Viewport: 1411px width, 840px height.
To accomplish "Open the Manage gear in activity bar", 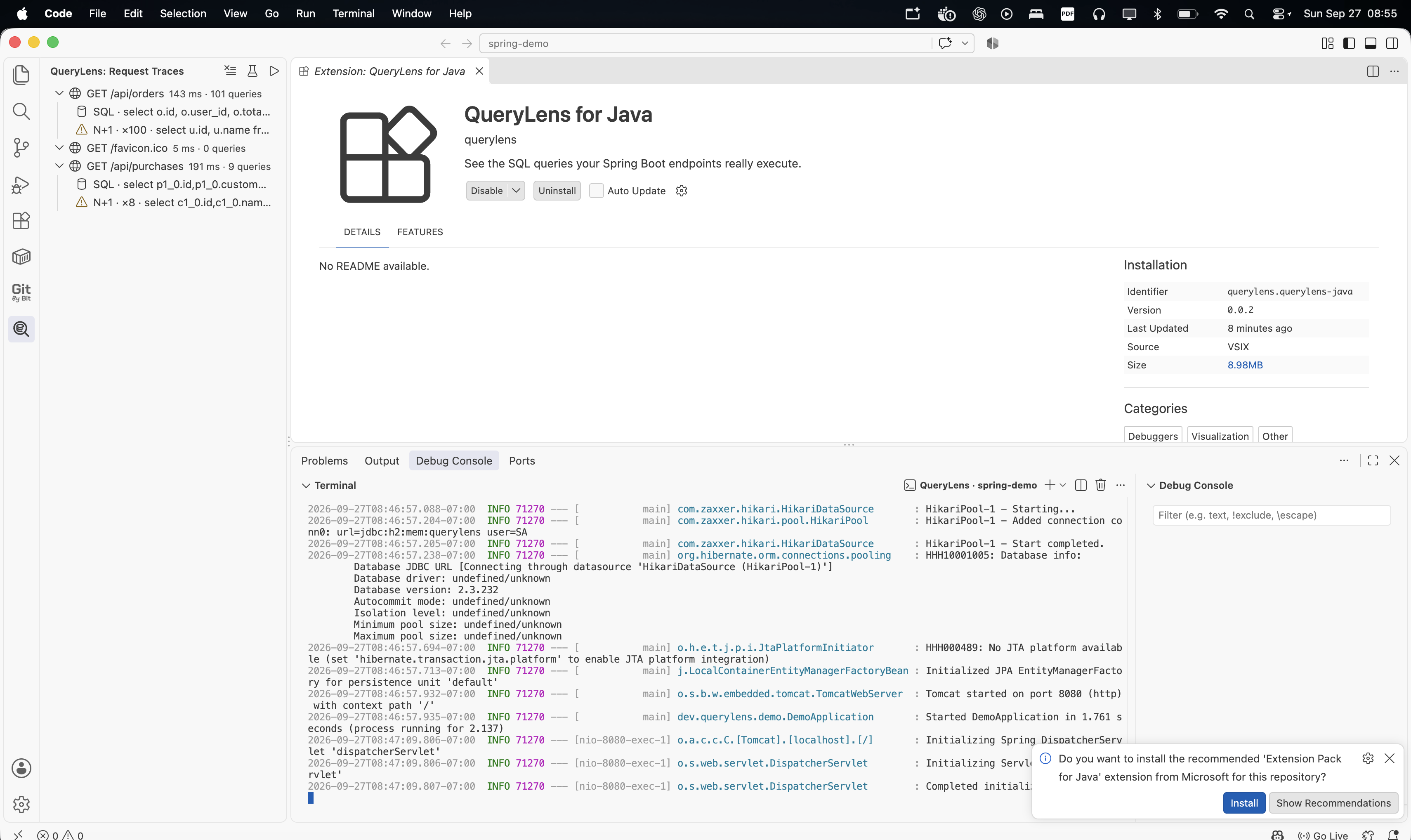I will 21,805.
